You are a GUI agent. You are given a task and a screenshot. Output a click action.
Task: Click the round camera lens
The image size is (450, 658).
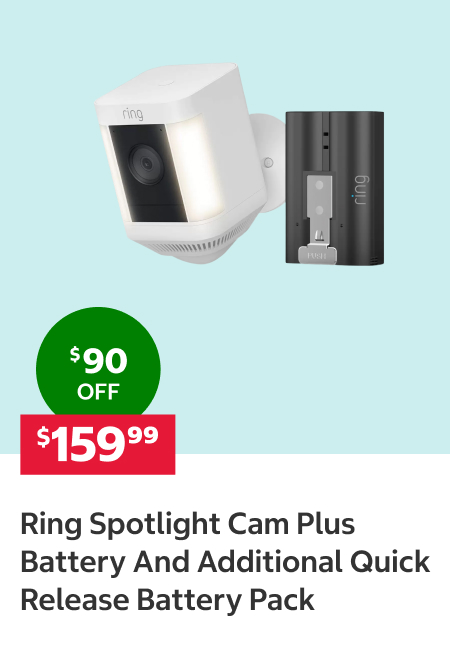pos(145,164)
